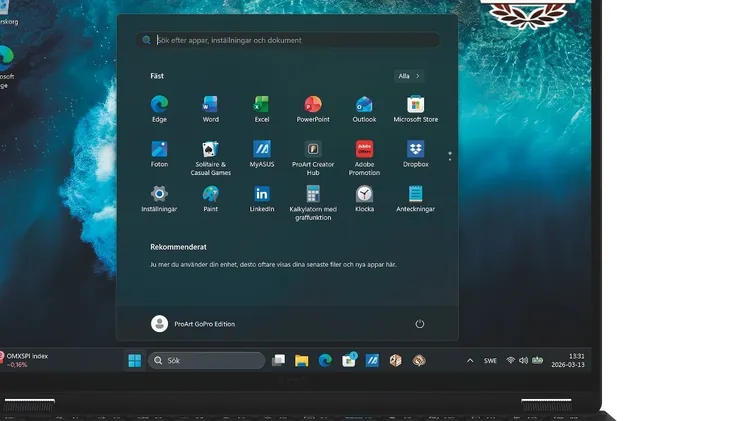This screenshot has width=750, height=421.
Task: Open the power options button
Action: 419,324
